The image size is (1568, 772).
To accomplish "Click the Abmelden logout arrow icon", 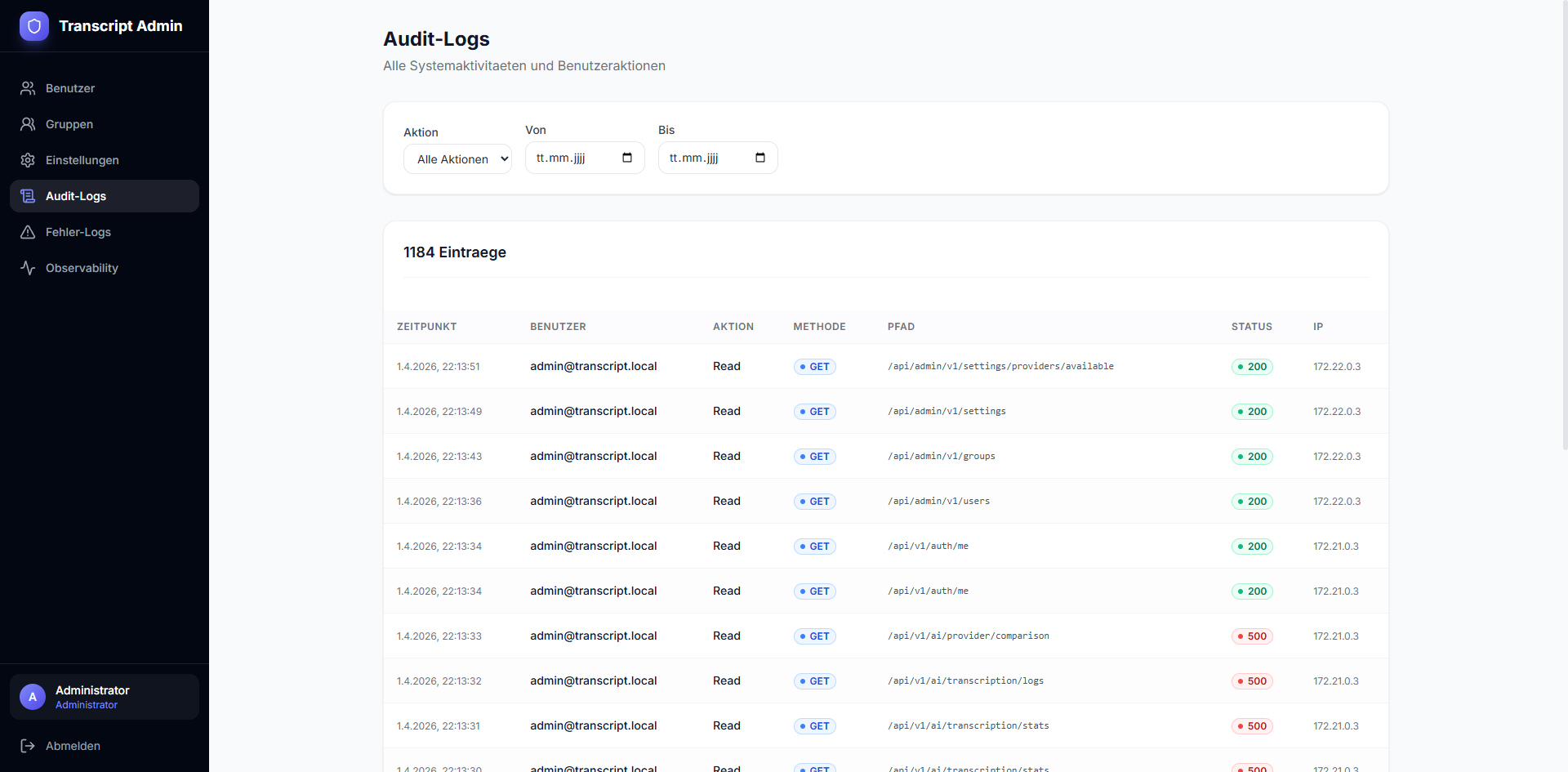I will [x=28, y=746].
